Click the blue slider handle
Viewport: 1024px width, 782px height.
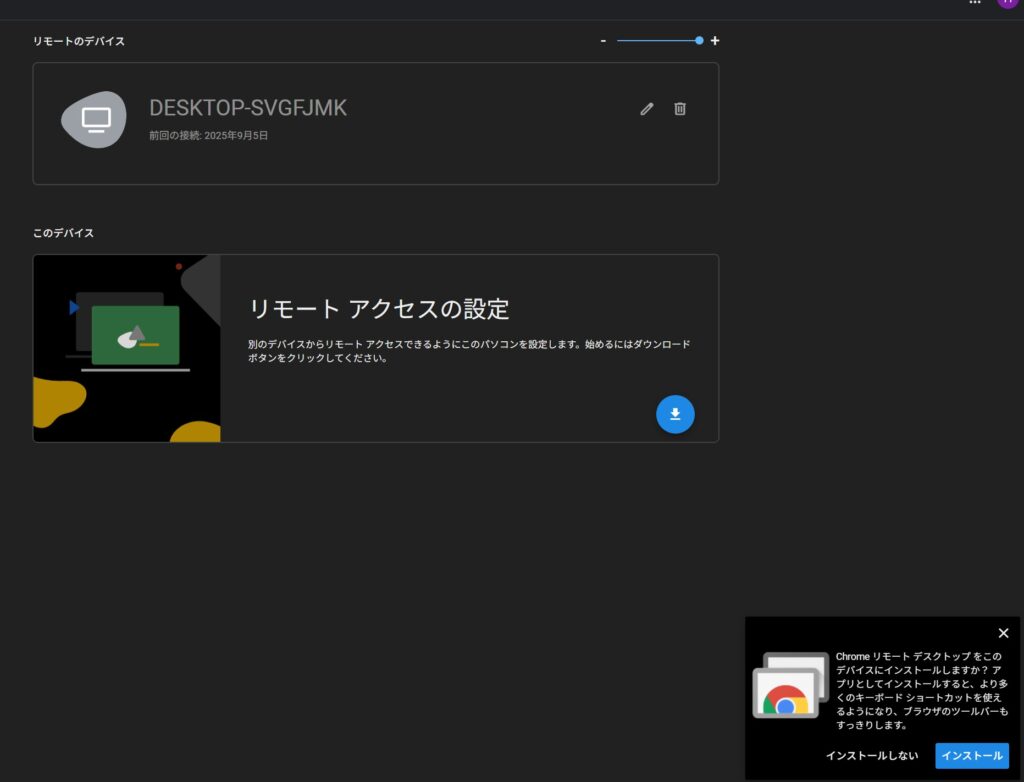pyautogui.click(x=699, y=41)
